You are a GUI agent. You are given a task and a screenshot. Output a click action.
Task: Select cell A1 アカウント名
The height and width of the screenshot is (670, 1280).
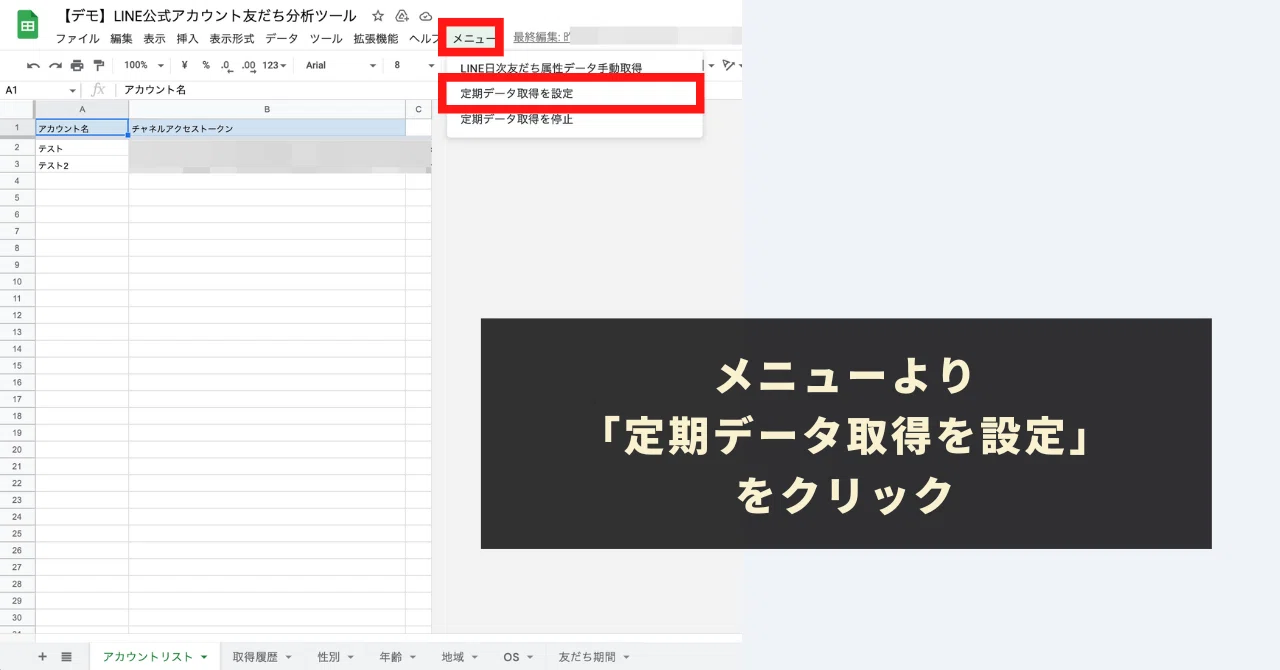[82, 128]
